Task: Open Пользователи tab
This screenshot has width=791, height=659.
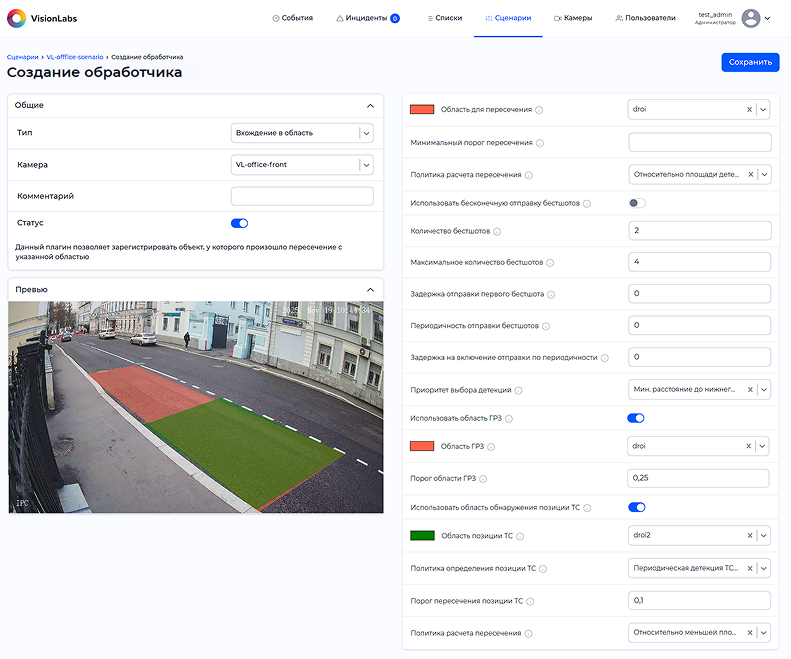Action: 645,18
